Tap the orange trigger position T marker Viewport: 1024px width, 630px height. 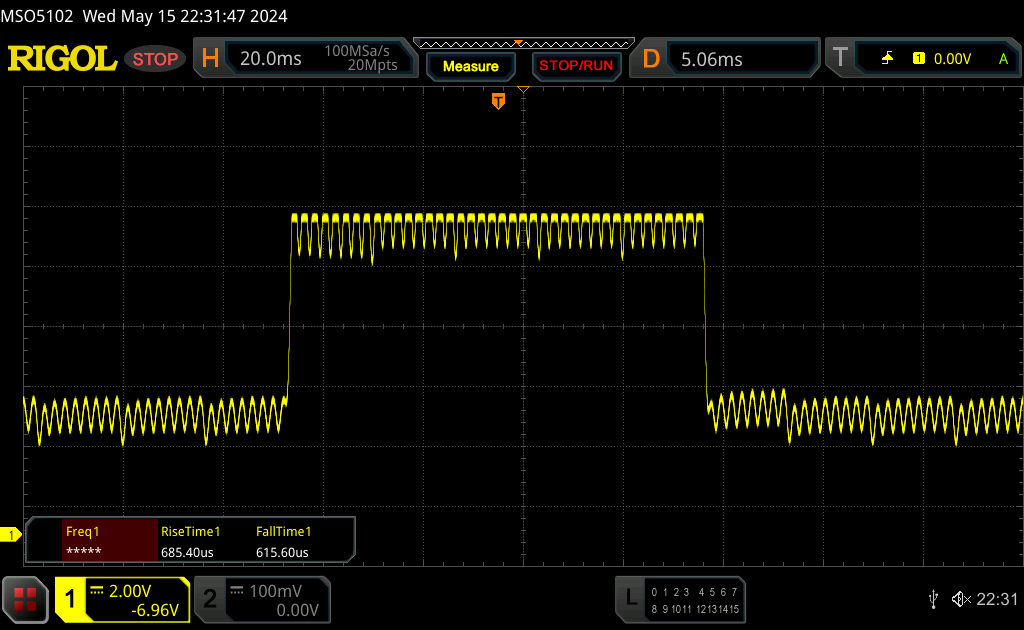tap(498, 101)
